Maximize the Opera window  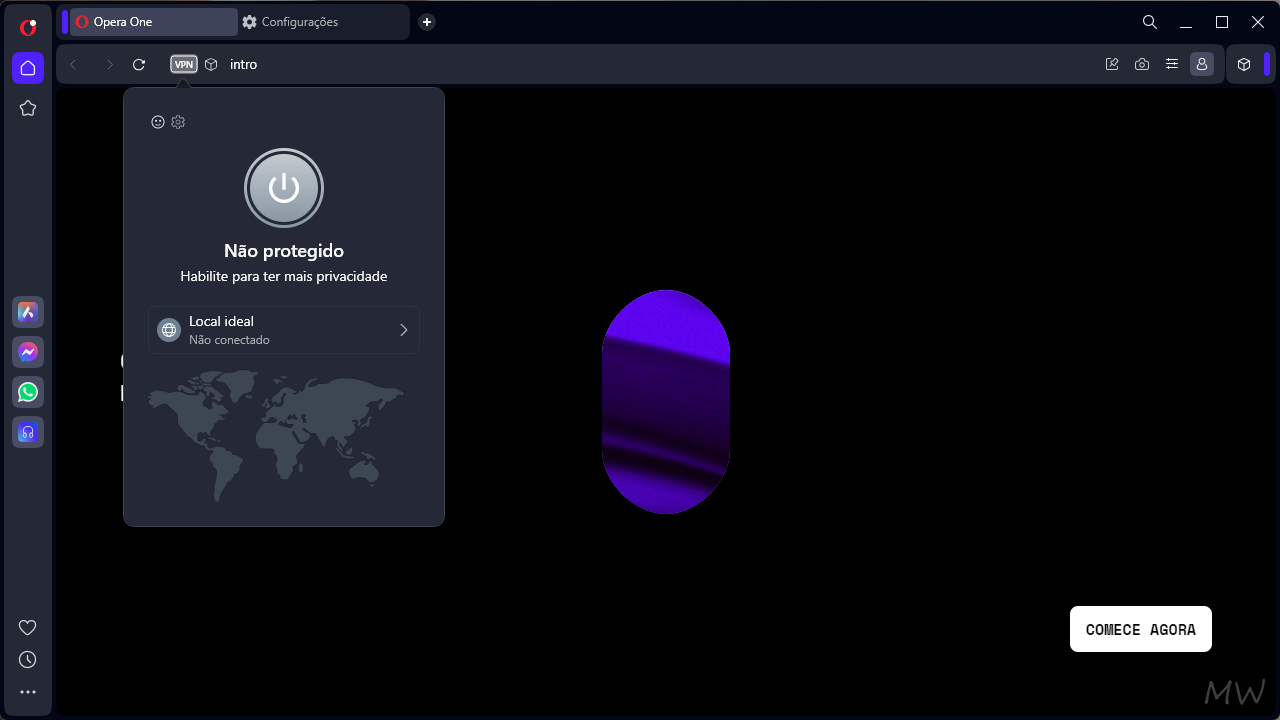[x=1222, y=22]
